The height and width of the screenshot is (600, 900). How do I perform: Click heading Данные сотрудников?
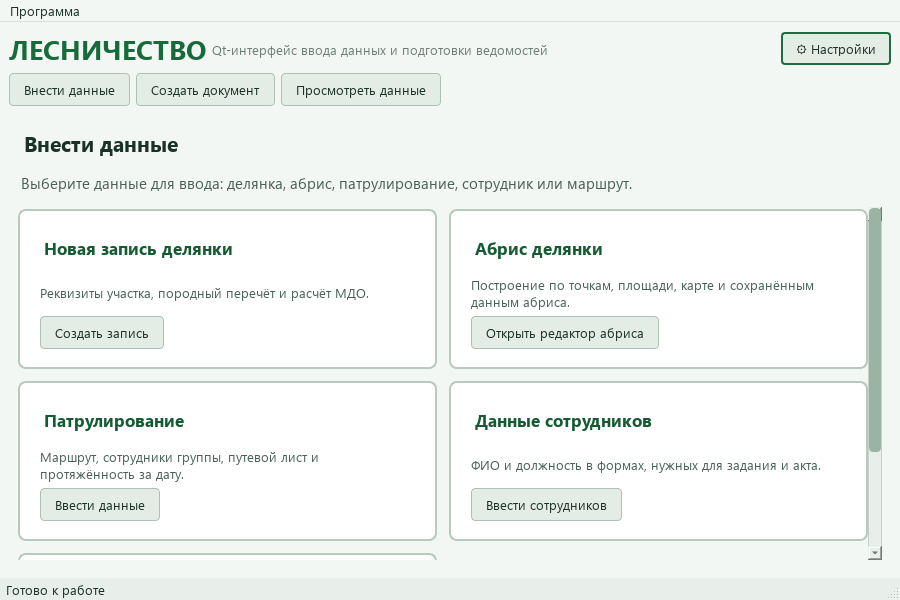(x=563, y=421)
